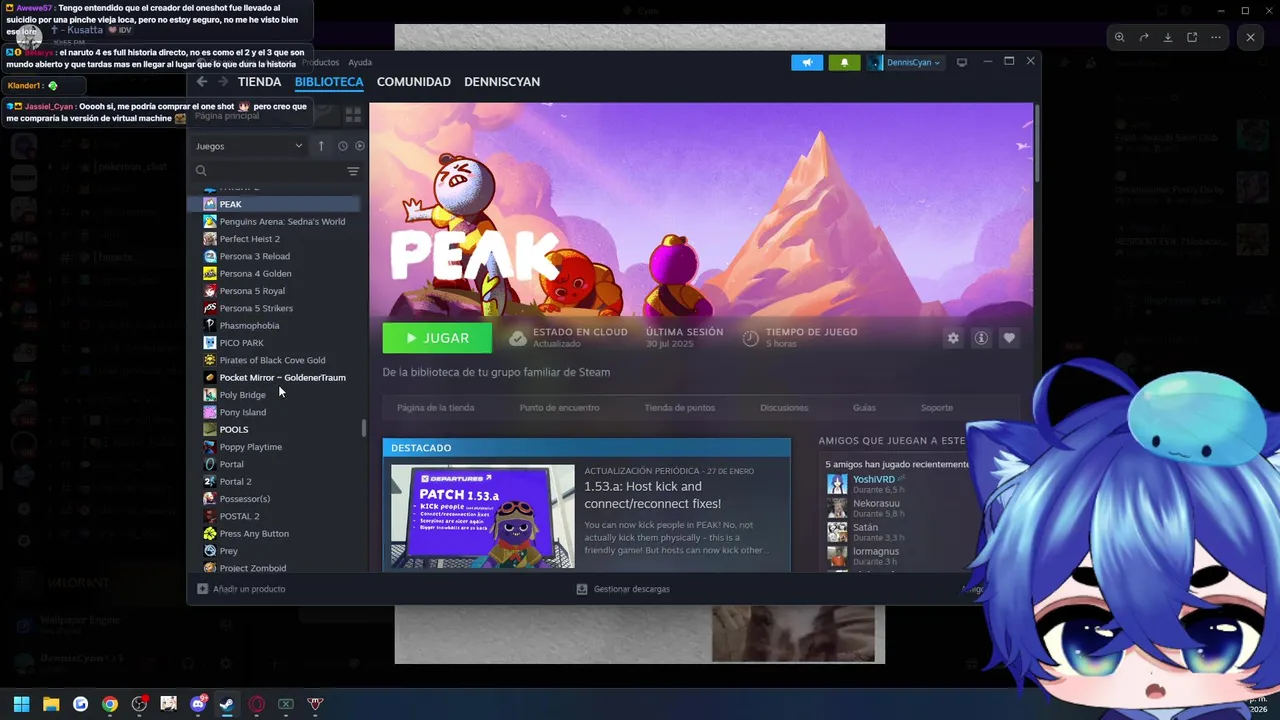Open PEAK settings gear icon
The height and width of the screenshot is (720, 1280).
pos(953,338)
